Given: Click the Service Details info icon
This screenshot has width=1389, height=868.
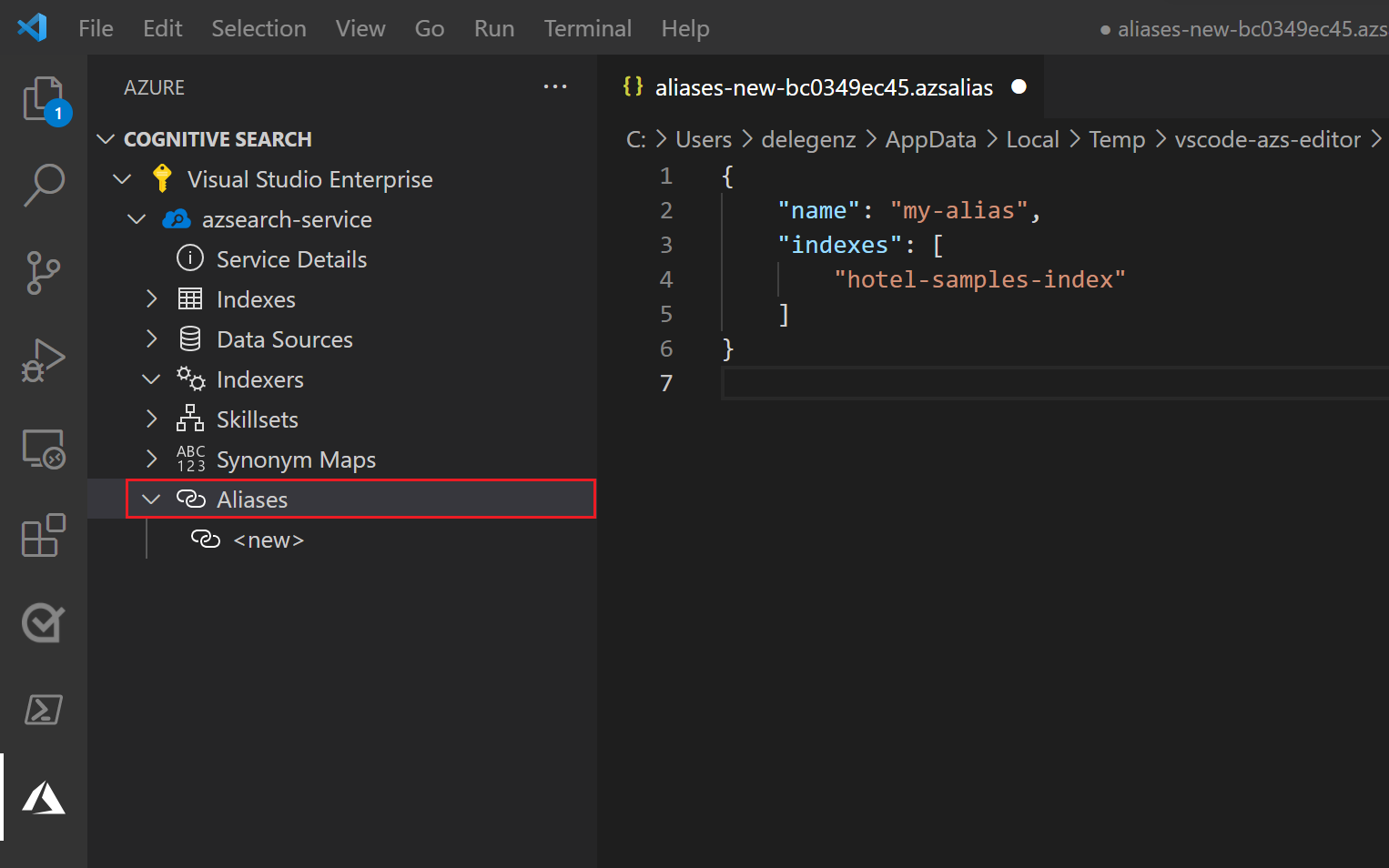Looking at the screenshot, I should (x=190, y=258).
